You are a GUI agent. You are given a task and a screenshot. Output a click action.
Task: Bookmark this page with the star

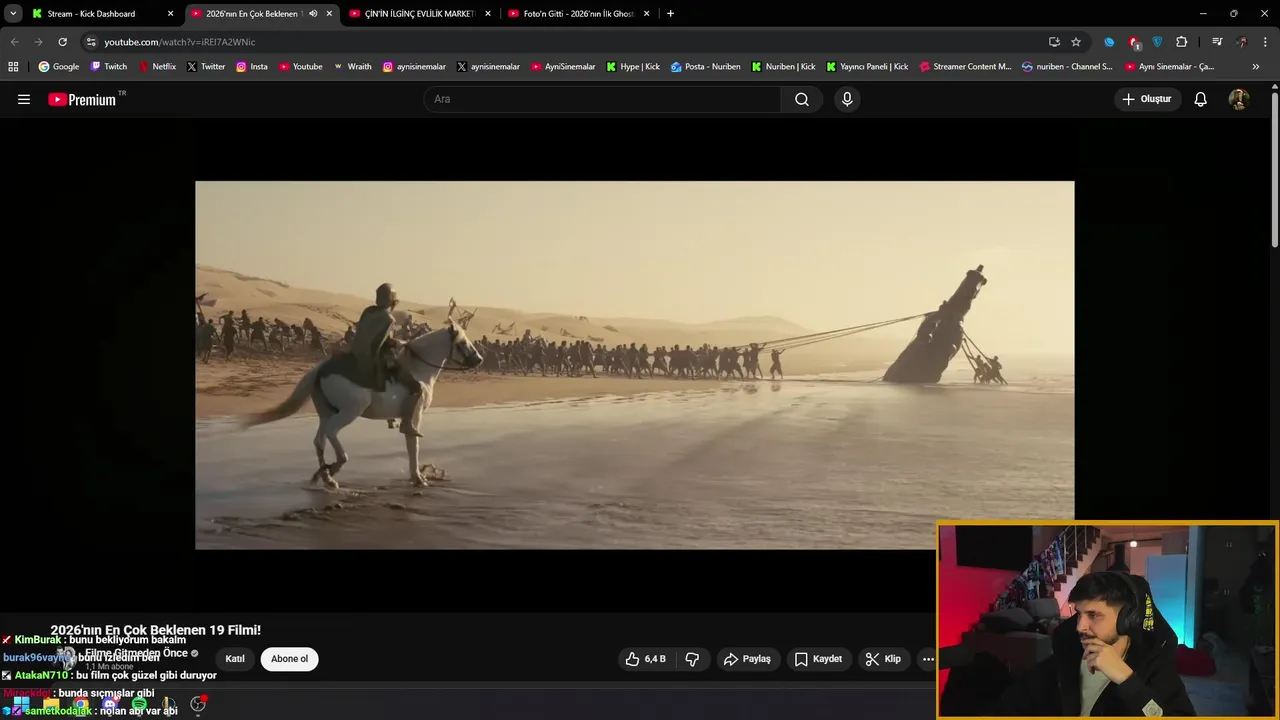[x=1076, y=42]
